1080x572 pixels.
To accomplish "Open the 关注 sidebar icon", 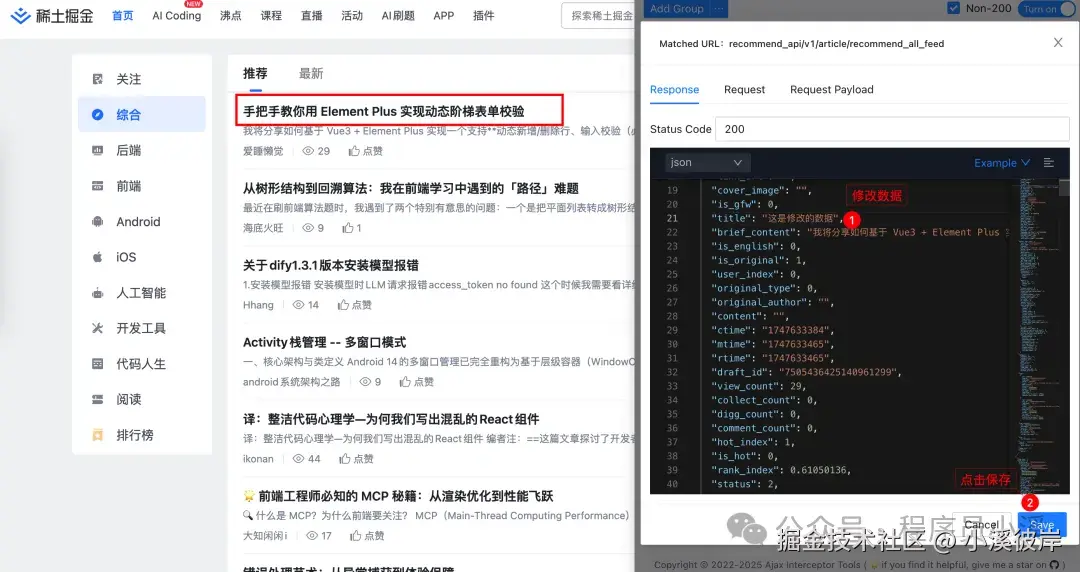I will [x=98, y=79].
